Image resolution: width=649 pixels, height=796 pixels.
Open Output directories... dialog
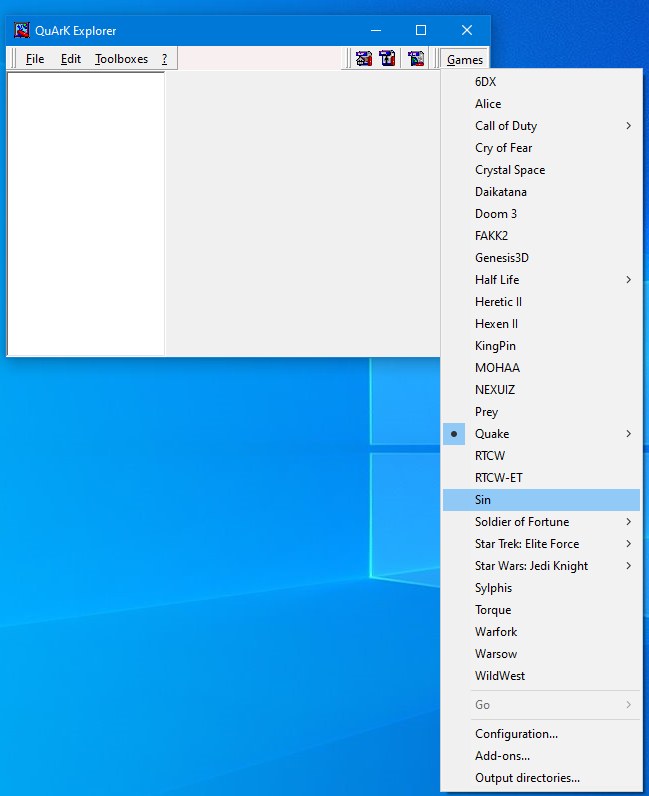(541, 778)
